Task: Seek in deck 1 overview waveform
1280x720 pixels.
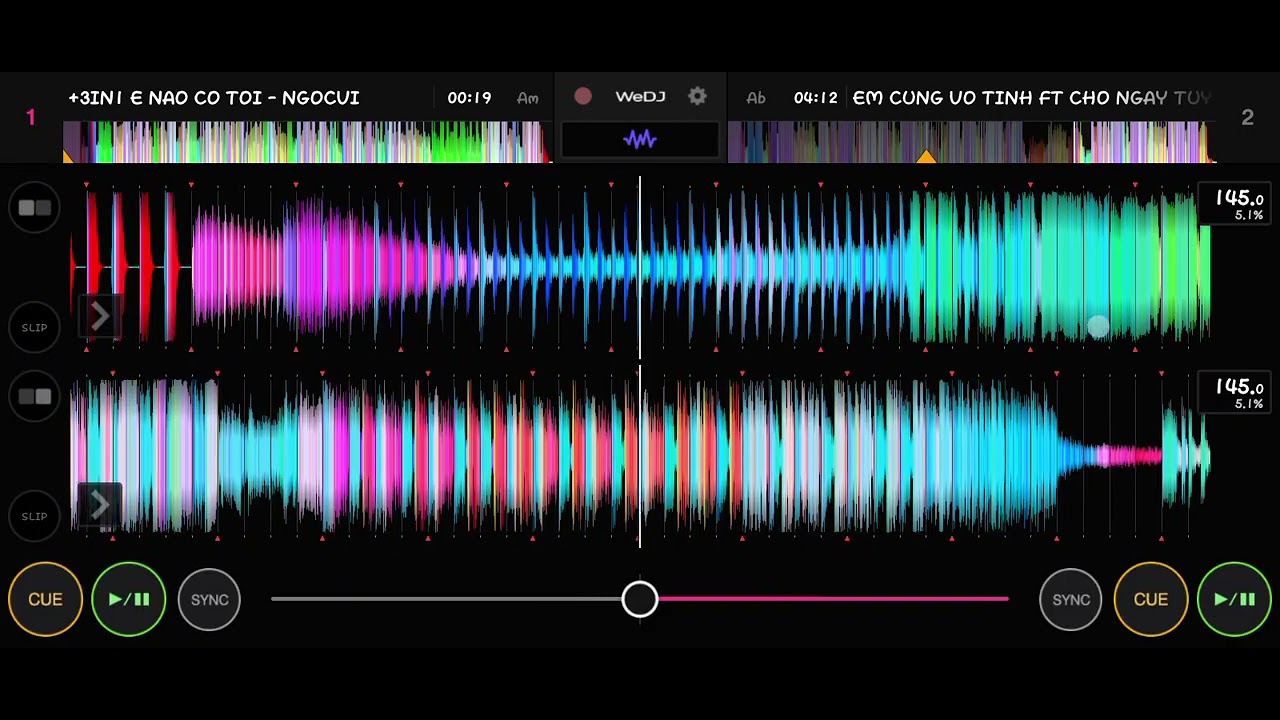Action: pos(306,142)
